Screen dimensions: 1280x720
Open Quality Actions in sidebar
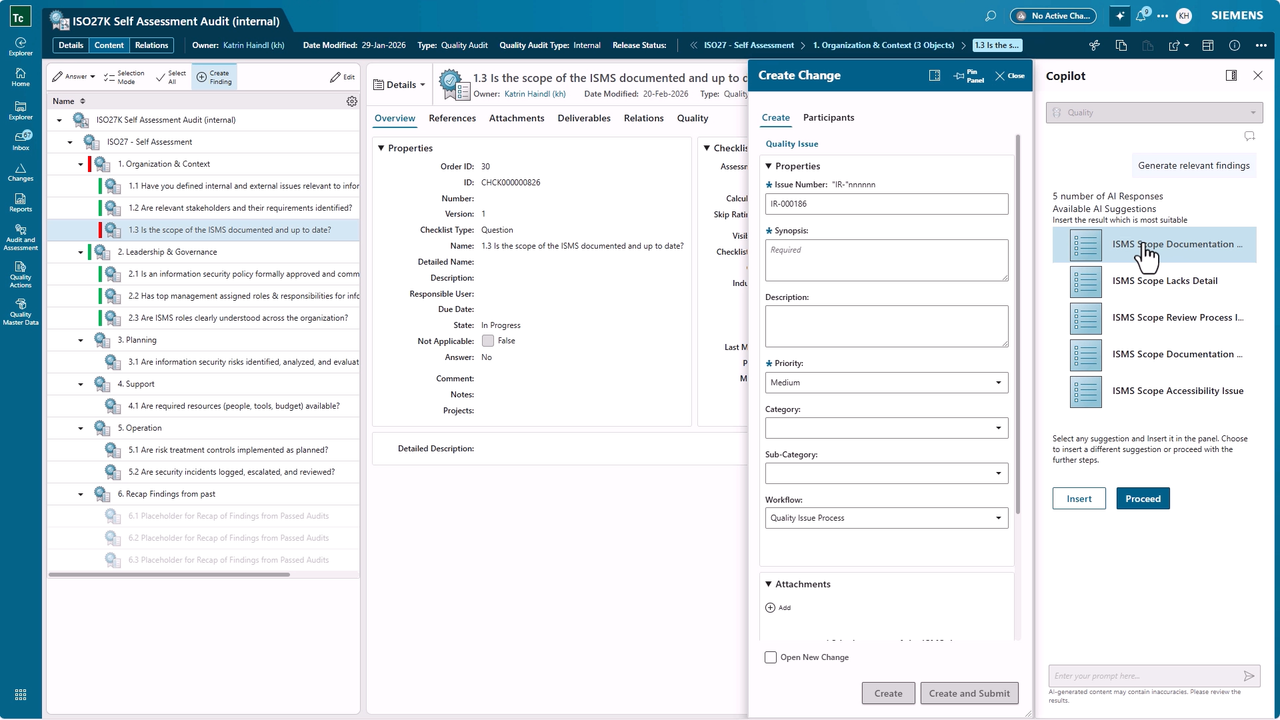click(20, 275)
